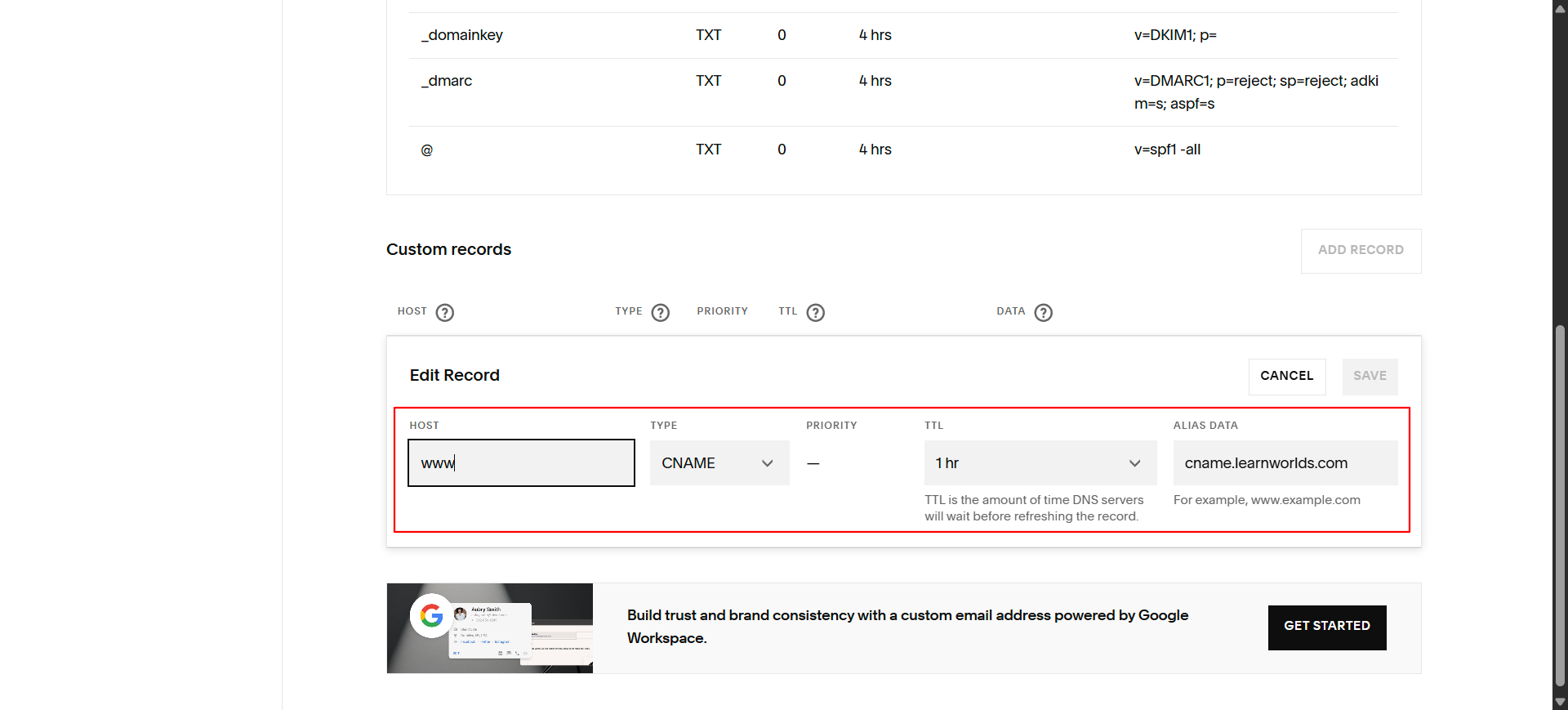
Task: Select the _dmarc host cell
Action: 447,81
